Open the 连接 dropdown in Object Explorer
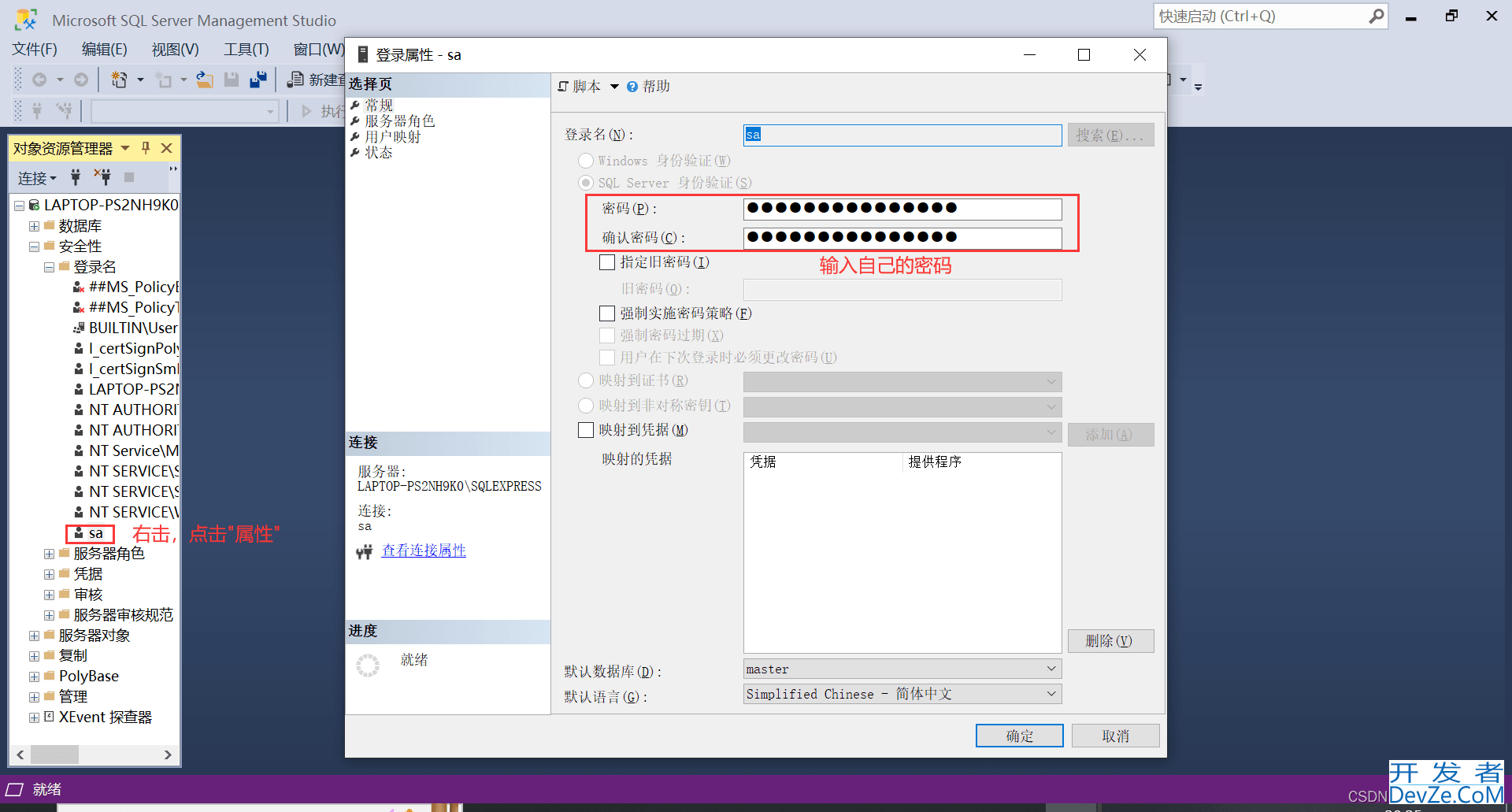This screenshot has height=812, width=1512. (x=38, y=179)
